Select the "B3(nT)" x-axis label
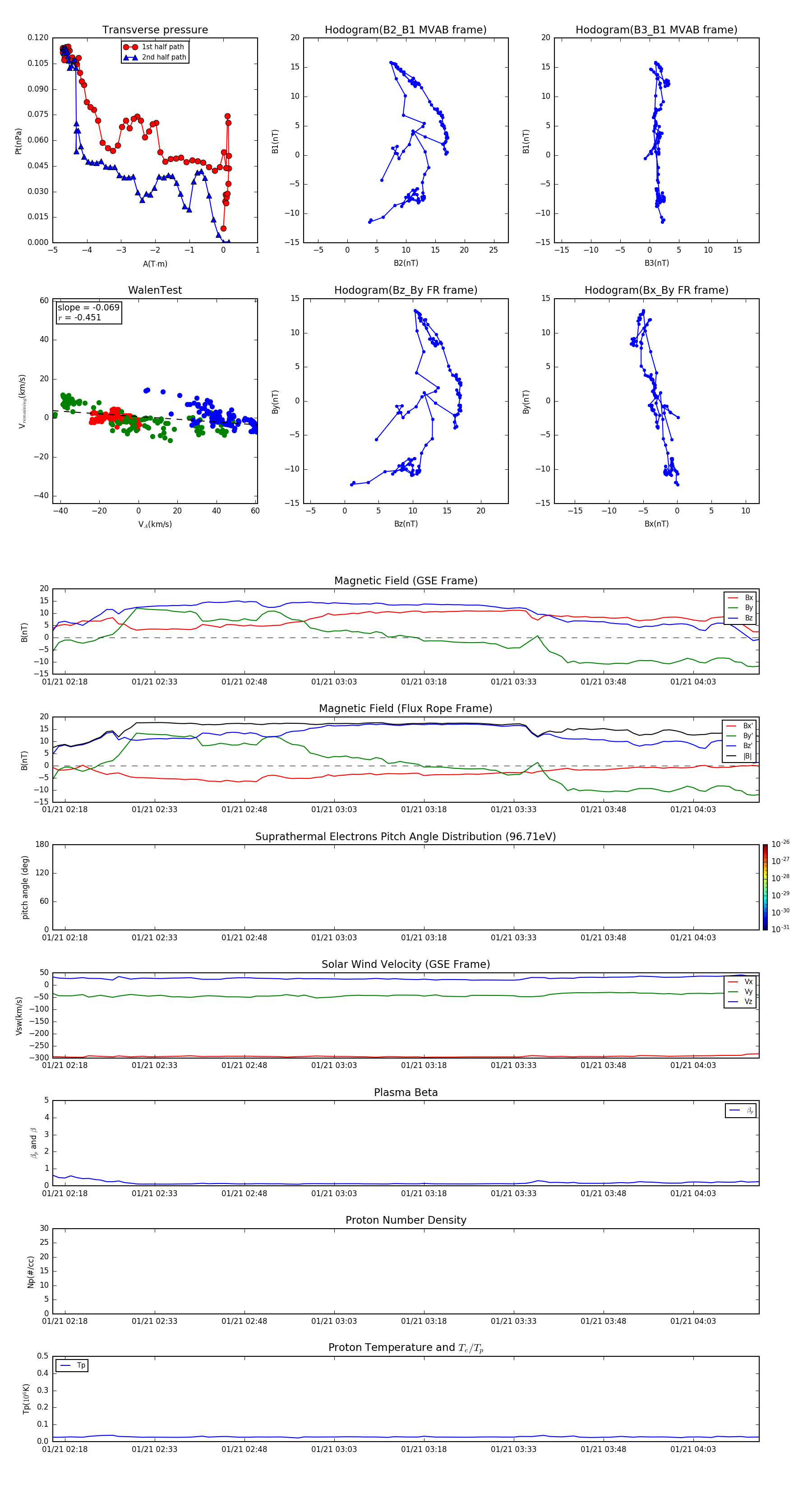Viewport: 812px width, 1489px height. (x=656, y=264)
